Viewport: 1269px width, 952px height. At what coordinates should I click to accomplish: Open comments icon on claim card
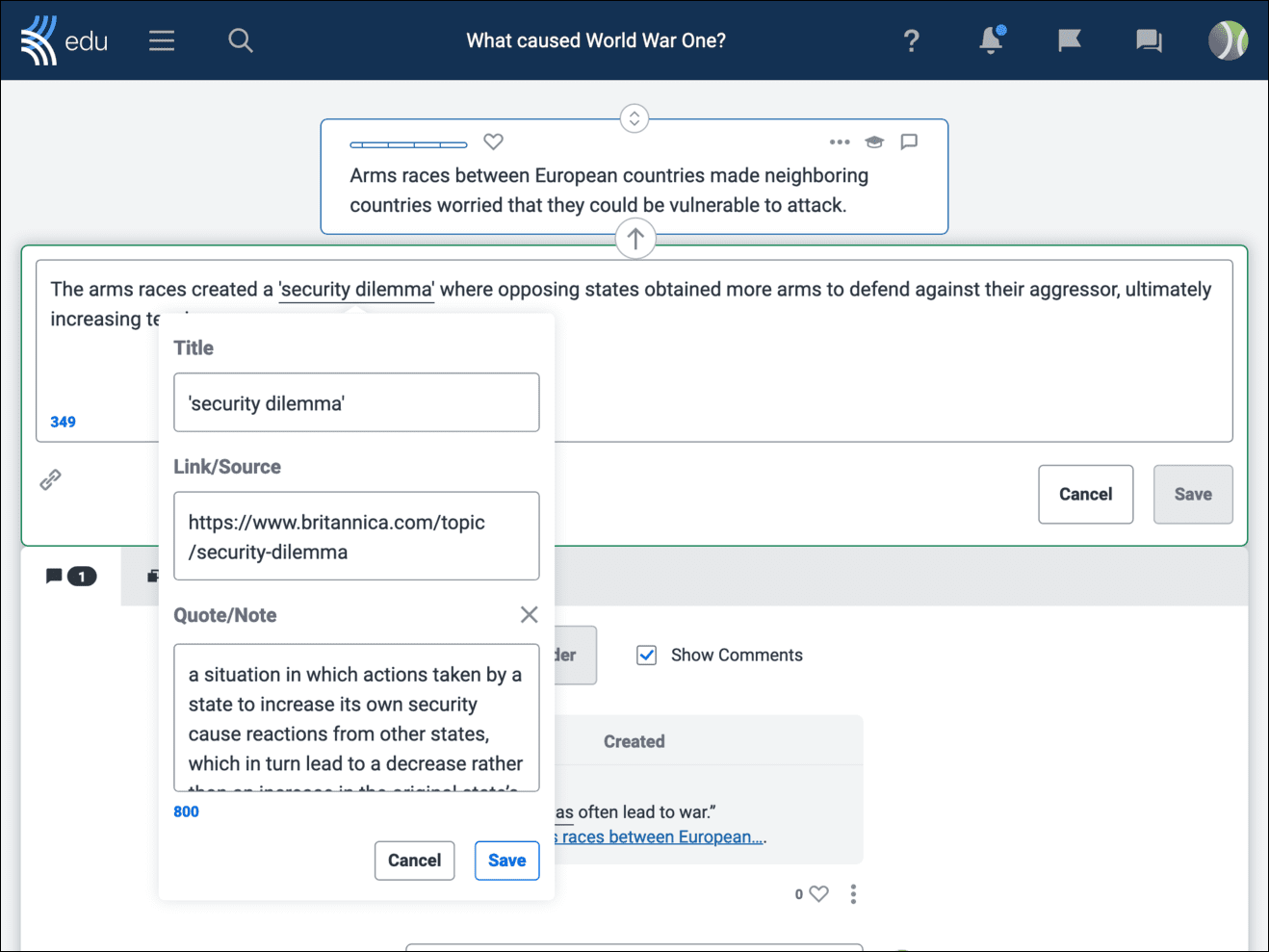909,142
